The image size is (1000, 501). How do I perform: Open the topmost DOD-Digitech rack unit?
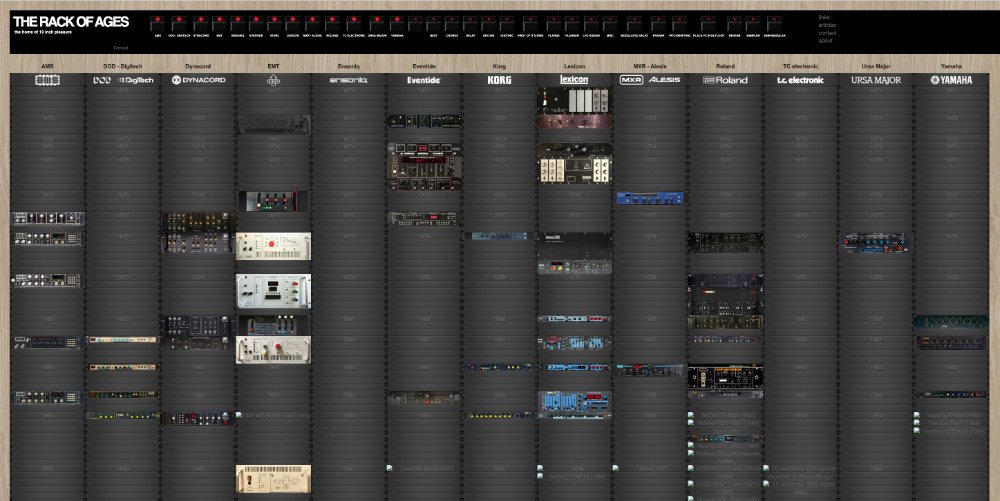point(122,340)
